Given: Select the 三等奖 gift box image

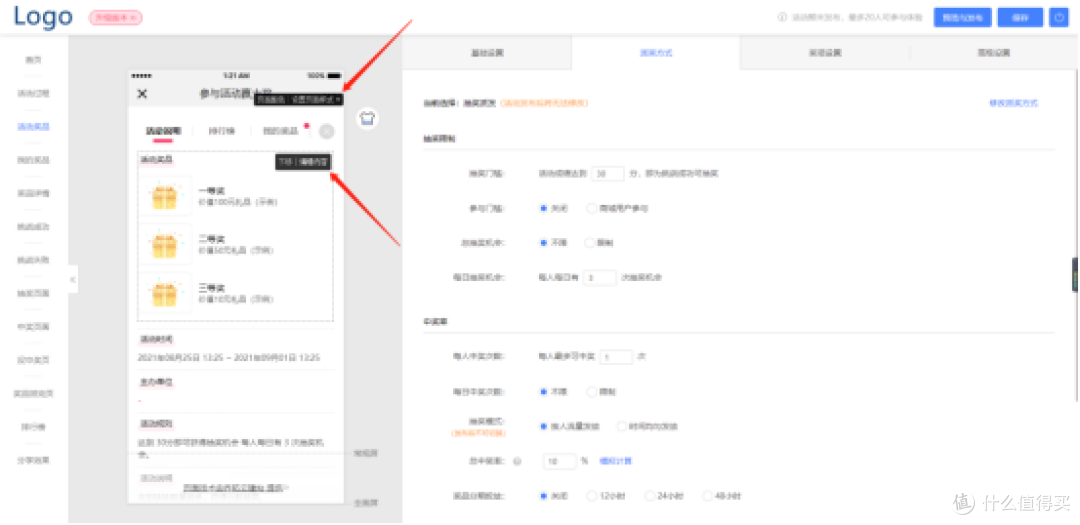Looking at the screenshot, I should pyautogui.click(x=165, y=293).
